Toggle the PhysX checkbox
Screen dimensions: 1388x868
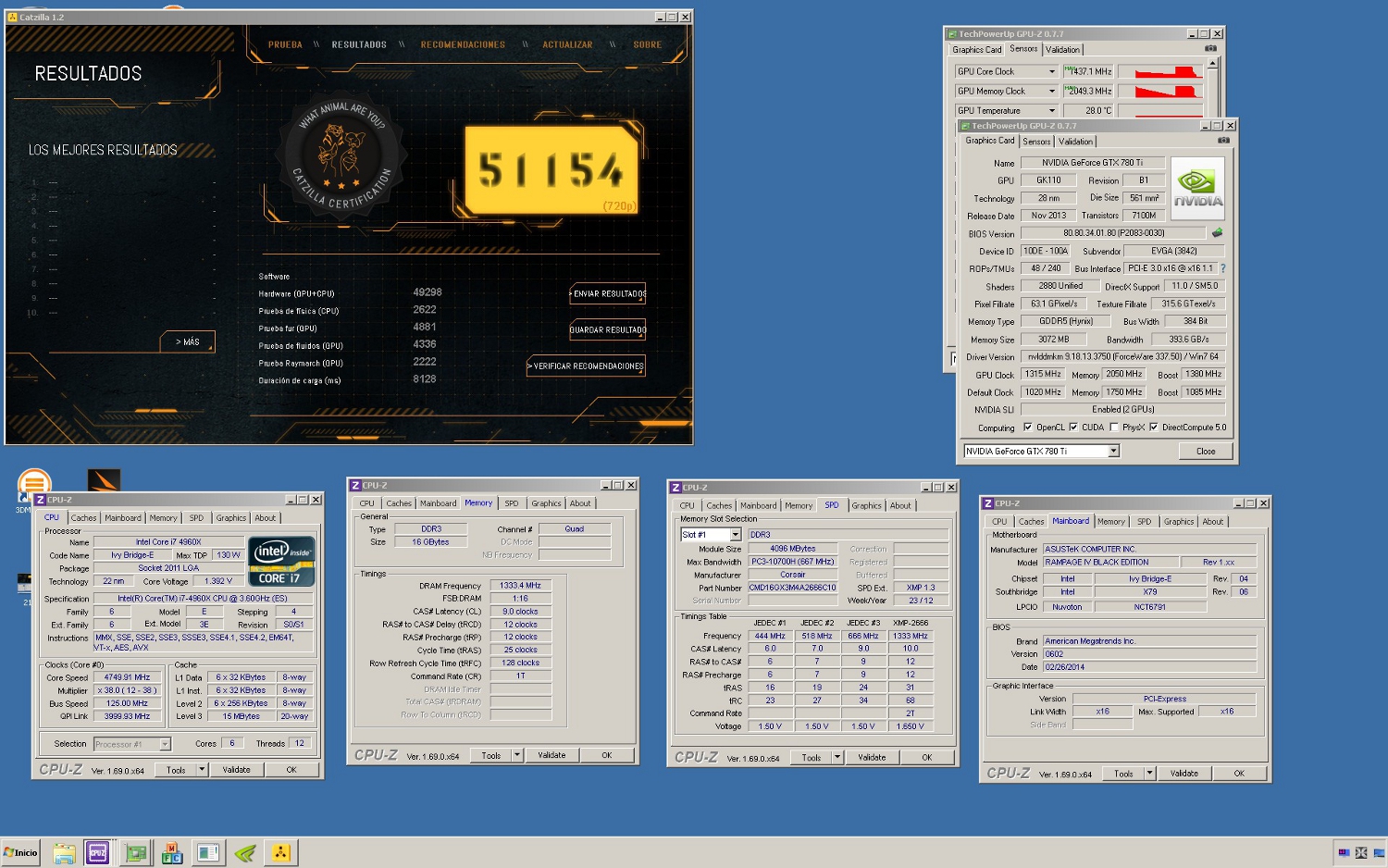tap(1113, 428)
